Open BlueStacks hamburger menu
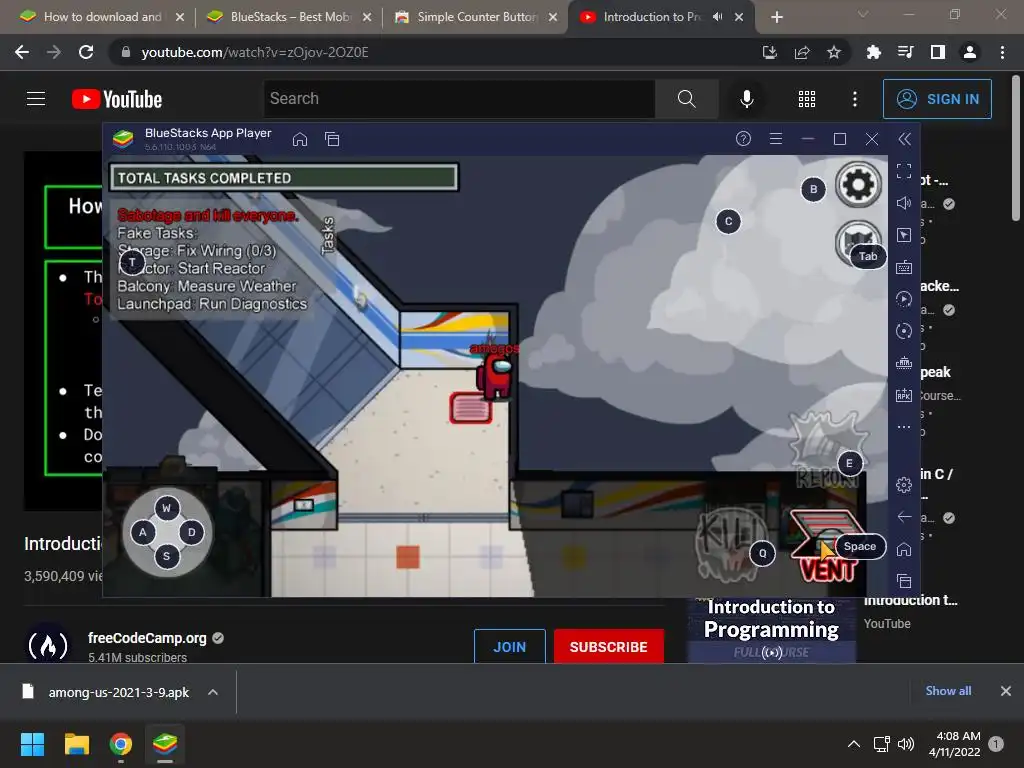The height and width of the screenshot is (768, 1024). (776, 138)
